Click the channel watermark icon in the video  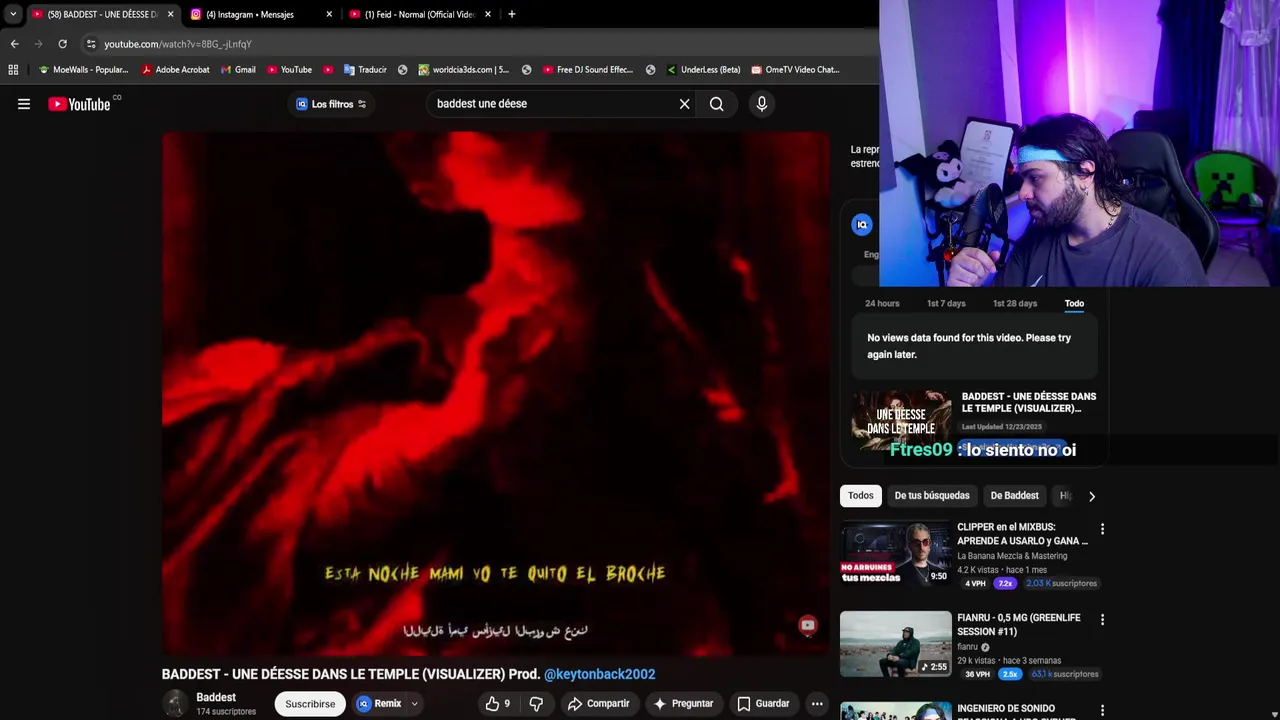(x=808, y=626)
